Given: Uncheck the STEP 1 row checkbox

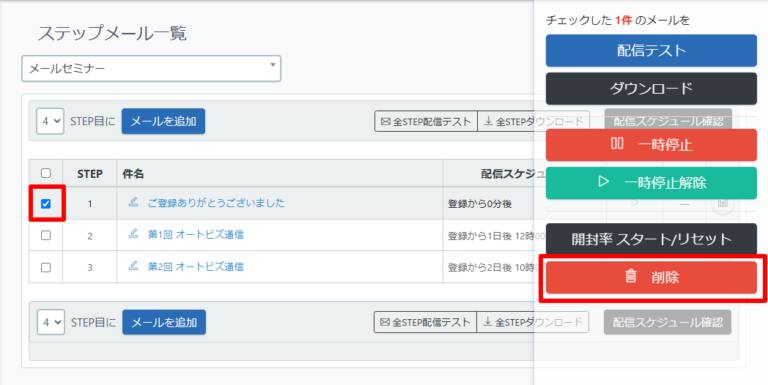Looking at the screenshot, I should click(x=46, y=204).
